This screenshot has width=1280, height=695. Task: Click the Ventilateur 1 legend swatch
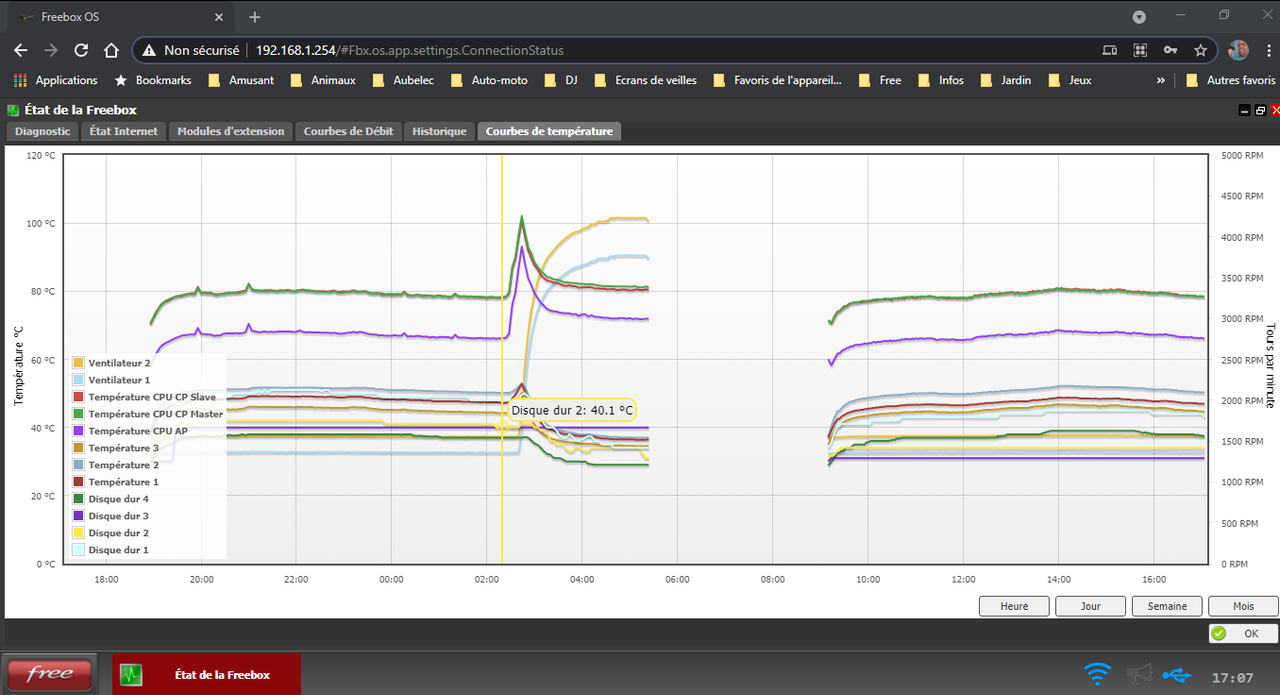[78, 380]
